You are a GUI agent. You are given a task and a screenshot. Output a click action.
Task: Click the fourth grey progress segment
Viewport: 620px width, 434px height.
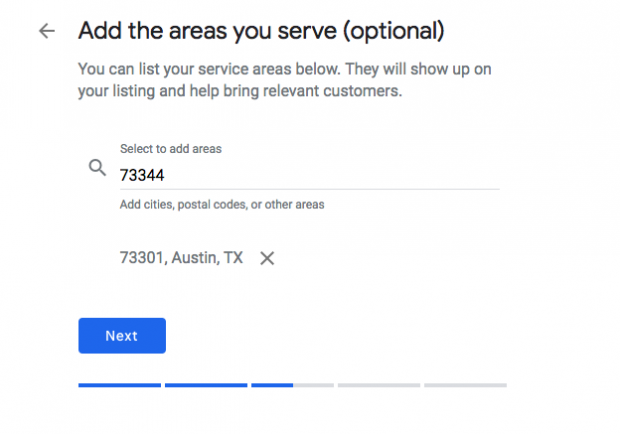coord(379,384)
